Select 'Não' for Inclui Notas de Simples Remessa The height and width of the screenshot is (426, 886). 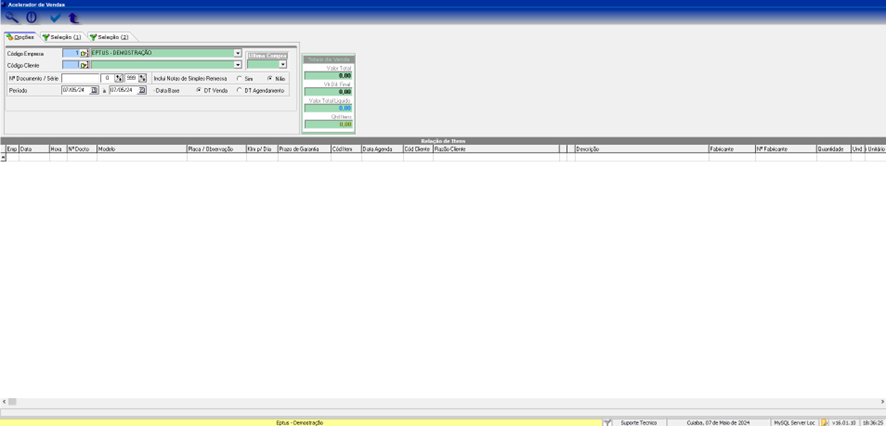(x=269, y=78)
